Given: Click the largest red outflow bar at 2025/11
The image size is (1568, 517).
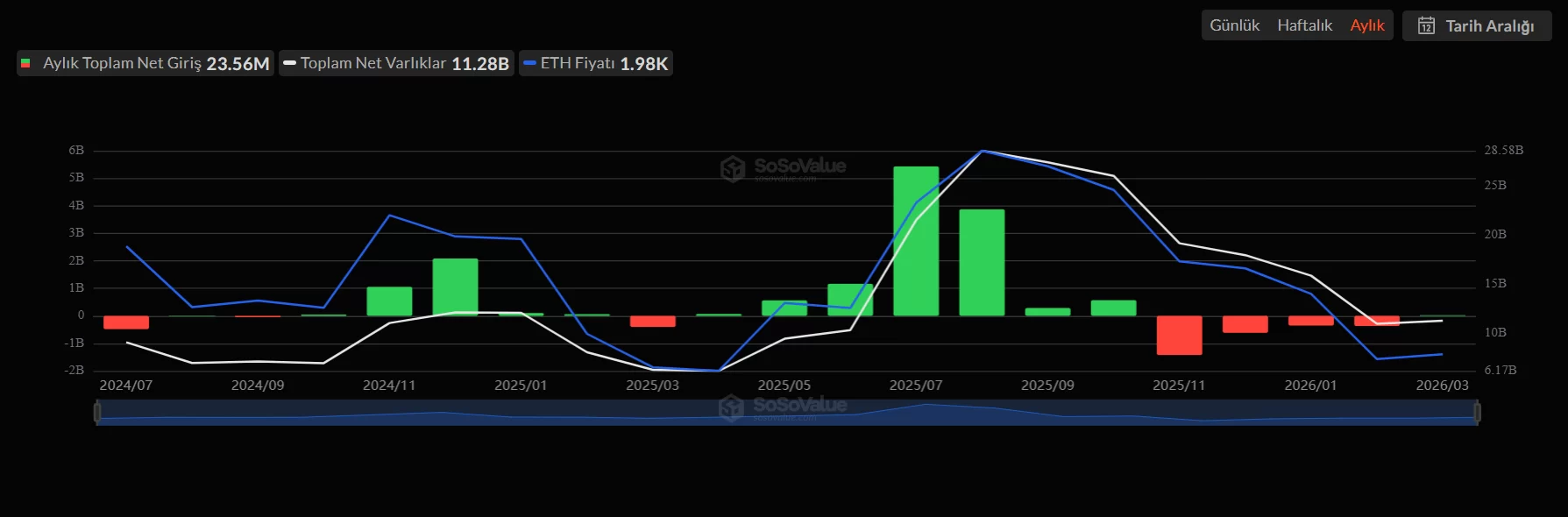Looking at the screenshot, I should tap(1179, 335).
